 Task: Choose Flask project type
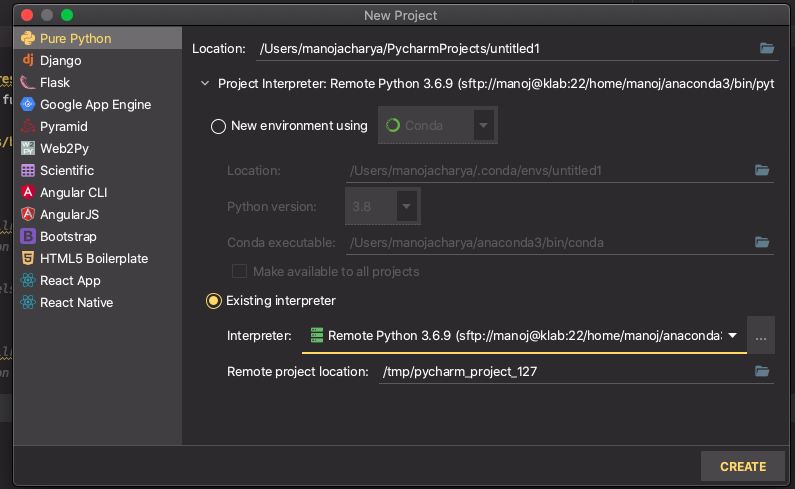(97, 82)
